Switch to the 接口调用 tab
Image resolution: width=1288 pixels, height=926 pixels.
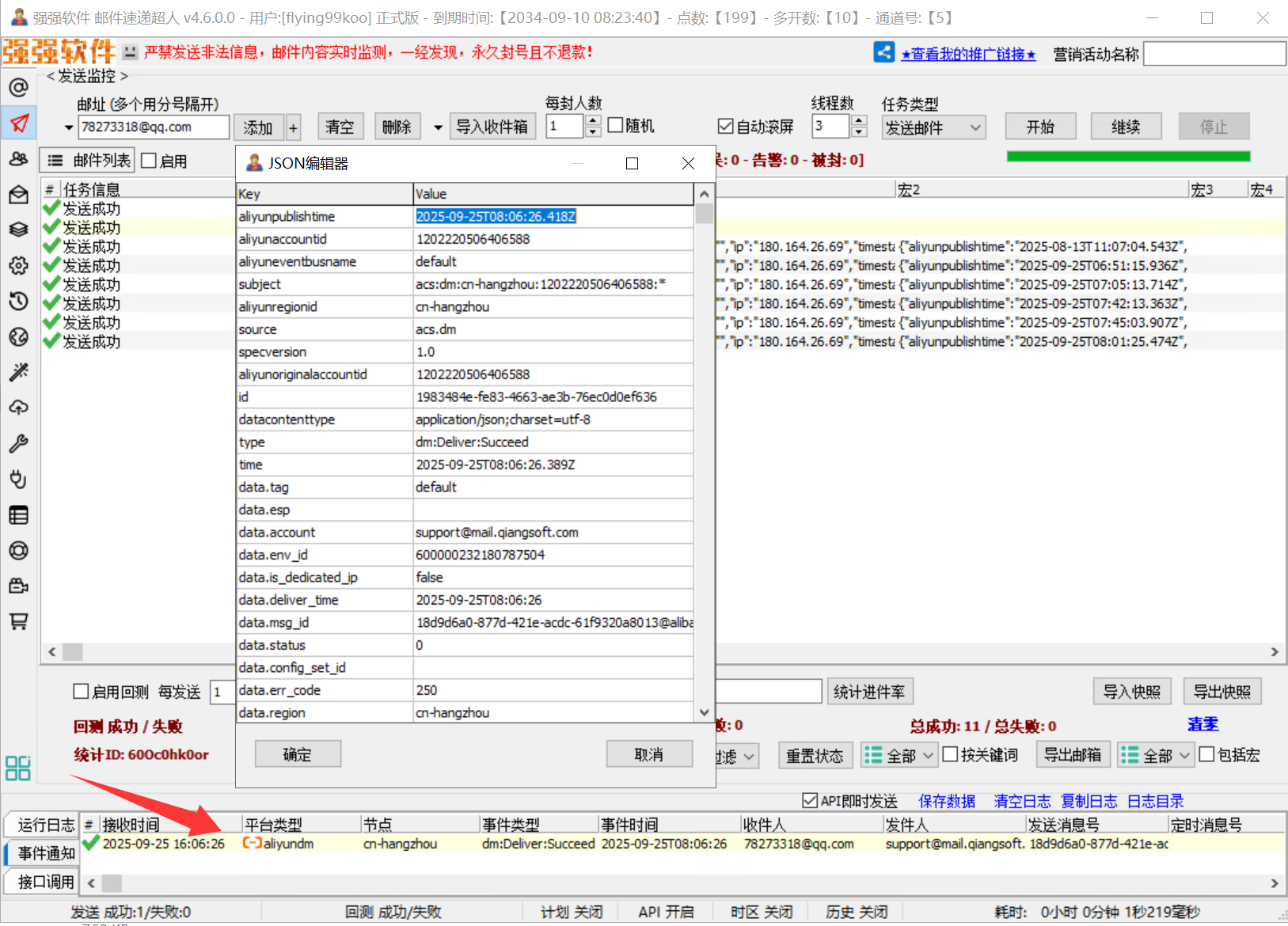(x=46, y=882)
